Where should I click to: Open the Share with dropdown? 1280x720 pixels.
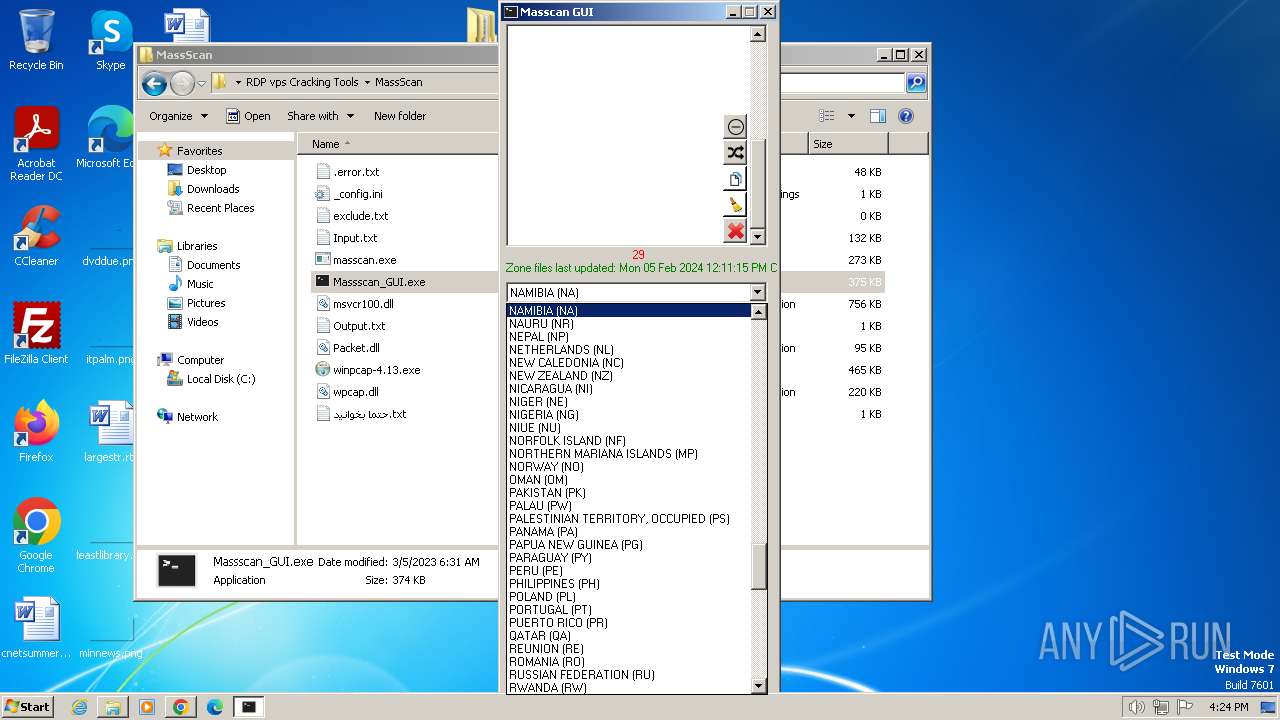point(320,116)
